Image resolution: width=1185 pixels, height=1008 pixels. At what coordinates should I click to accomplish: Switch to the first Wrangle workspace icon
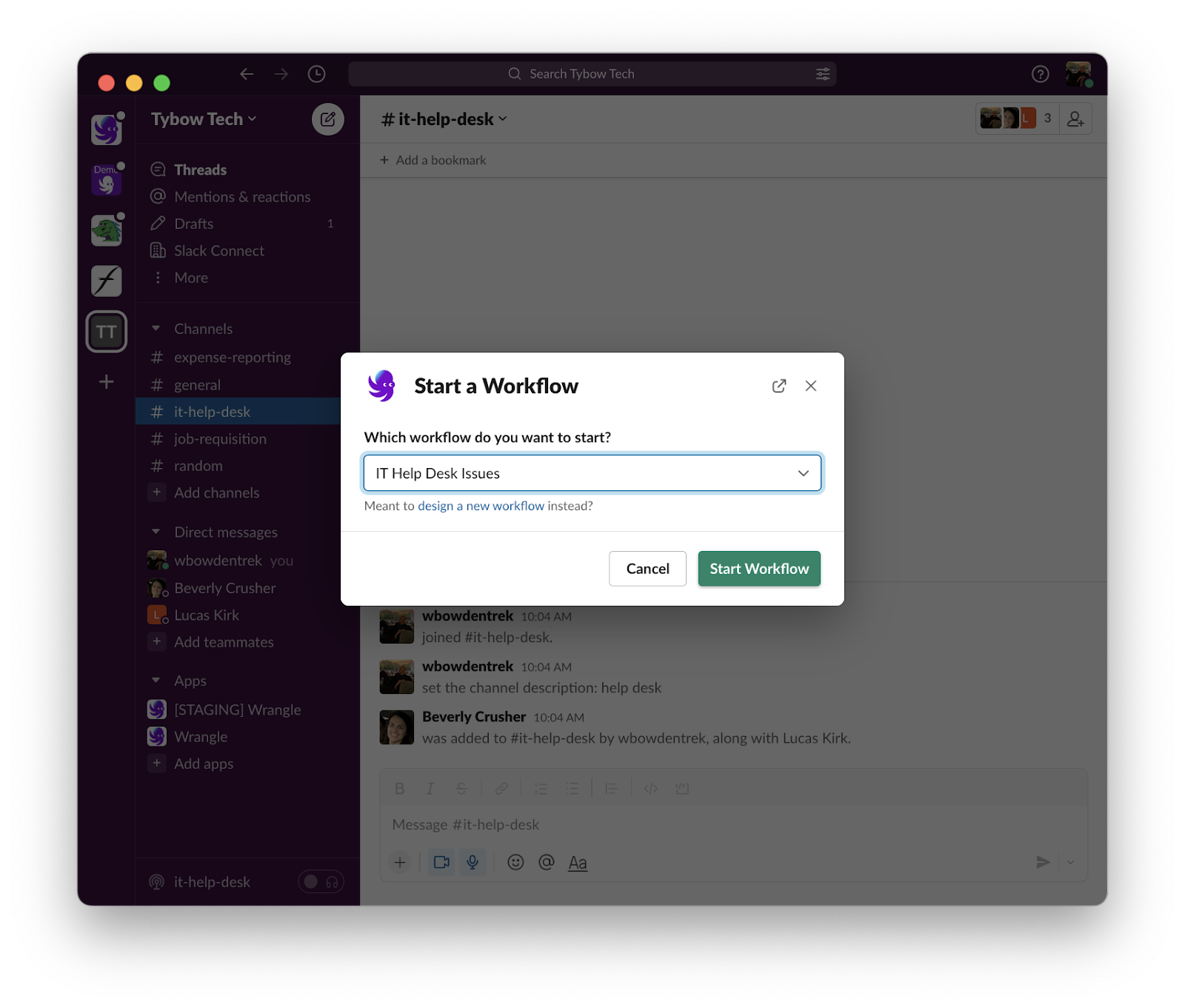(x=106, y=130)
